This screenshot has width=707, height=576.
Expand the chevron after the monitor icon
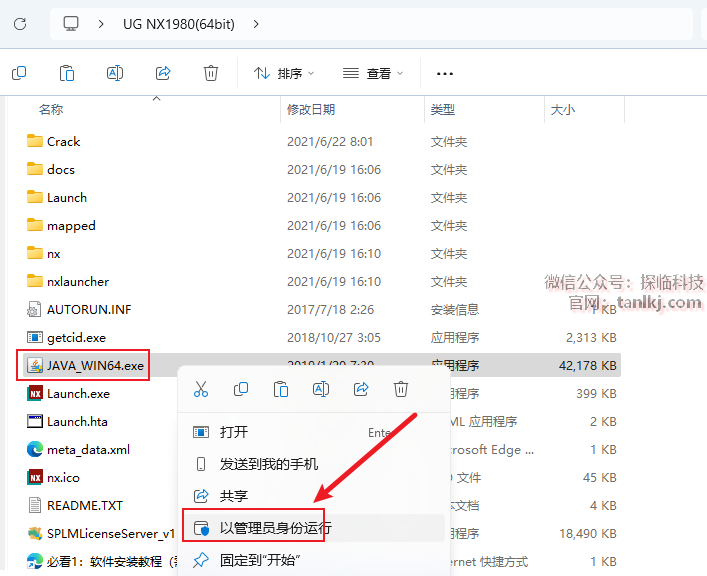101,24
